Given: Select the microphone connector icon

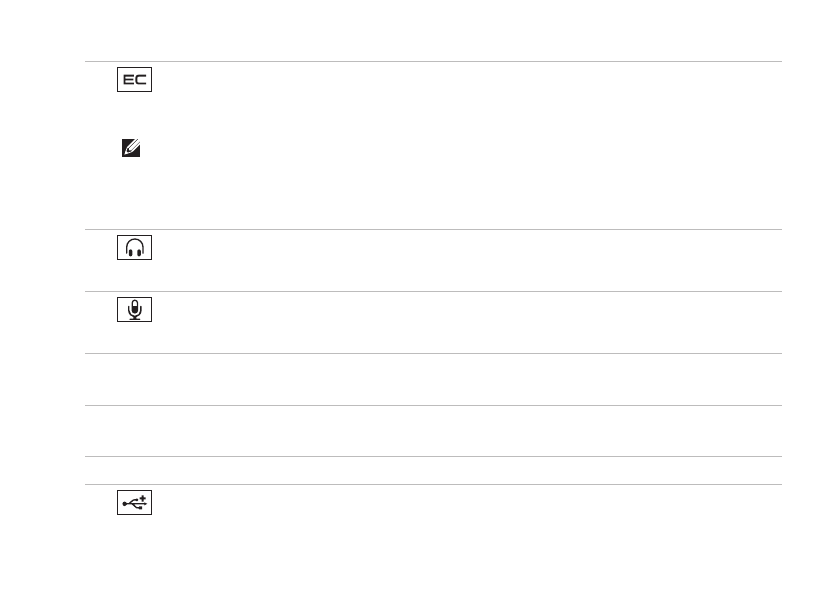Looking at the screenshot, I should tap(135, 310).
